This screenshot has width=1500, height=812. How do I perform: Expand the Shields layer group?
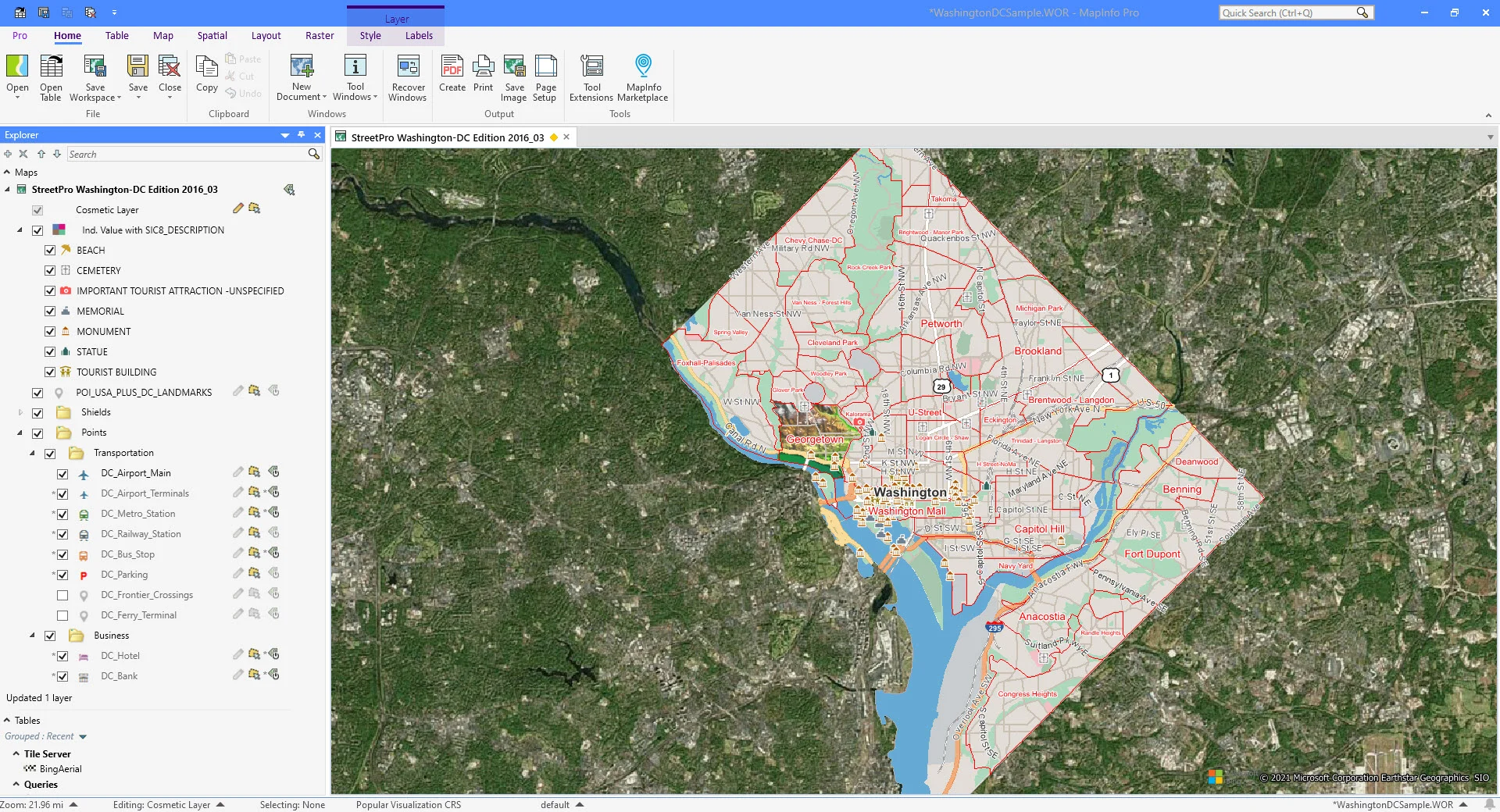(20, 412)
